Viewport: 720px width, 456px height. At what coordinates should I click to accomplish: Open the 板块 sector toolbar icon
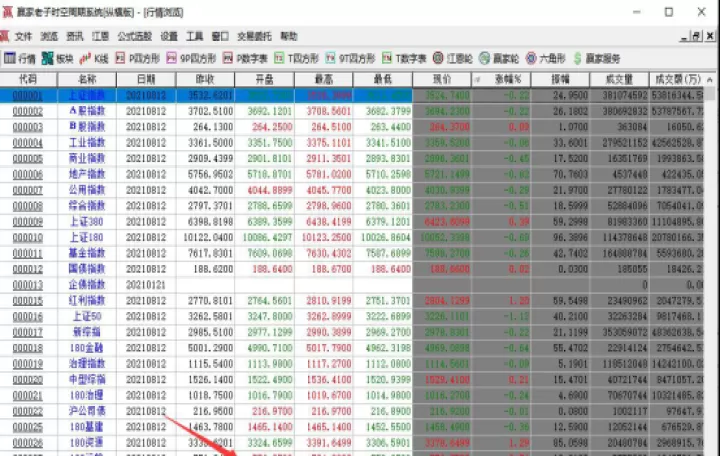tap(57, 58)
